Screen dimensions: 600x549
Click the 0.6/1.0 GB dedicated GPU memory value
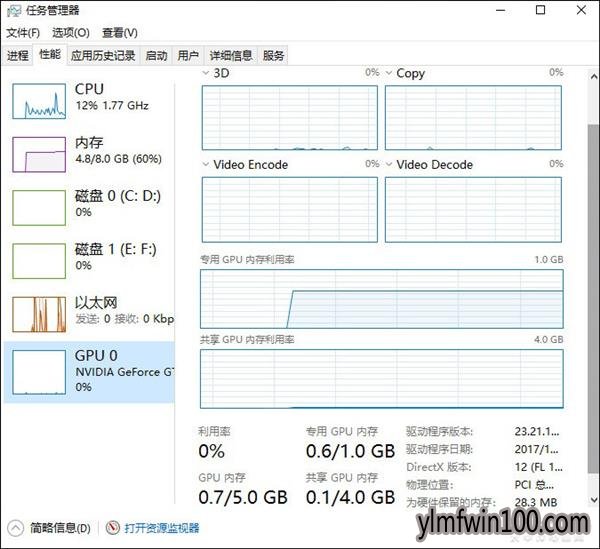(x=350, y=451)
